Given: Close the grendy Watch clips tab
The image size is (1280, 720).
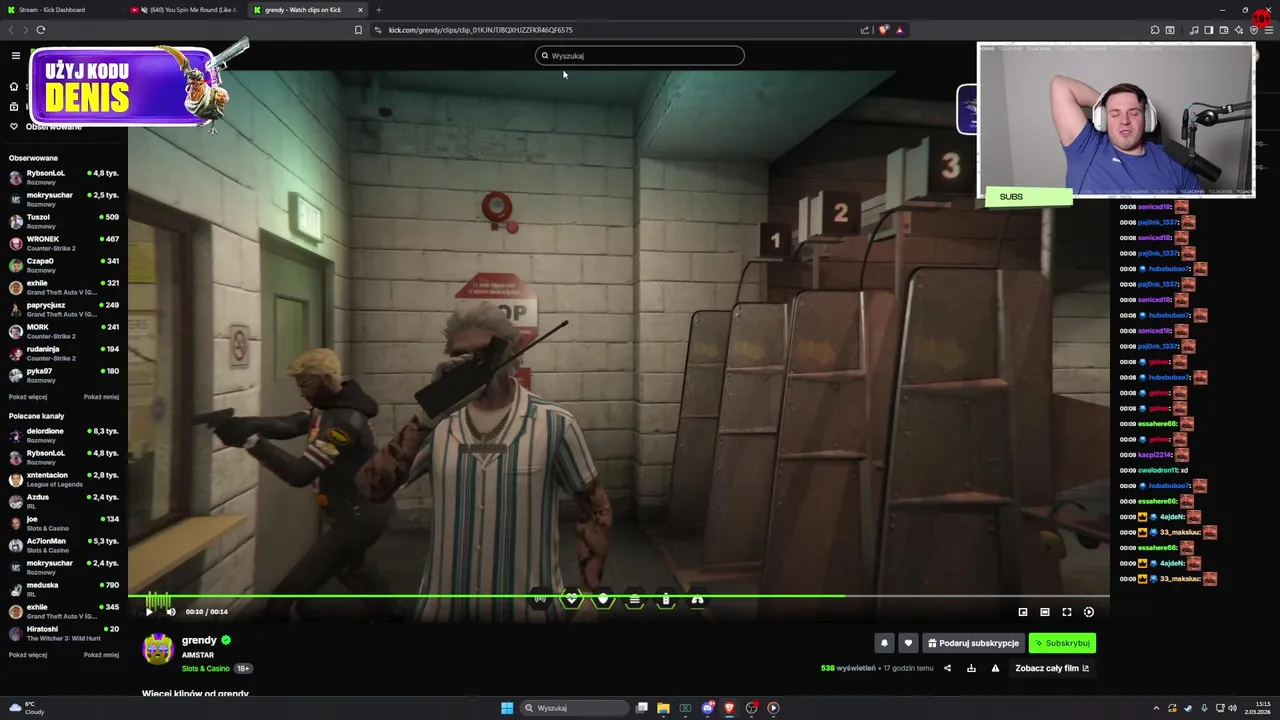Looking at the screenshot, I should click(x=360, y=10).
